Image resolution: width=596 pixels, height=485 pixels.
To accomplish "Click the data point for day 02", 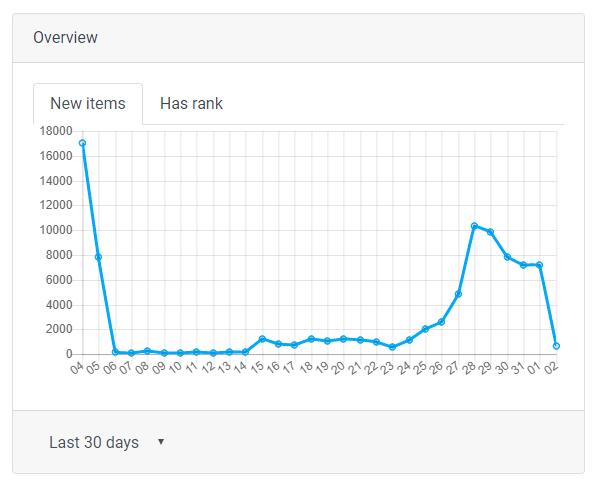I will [556, 346].
